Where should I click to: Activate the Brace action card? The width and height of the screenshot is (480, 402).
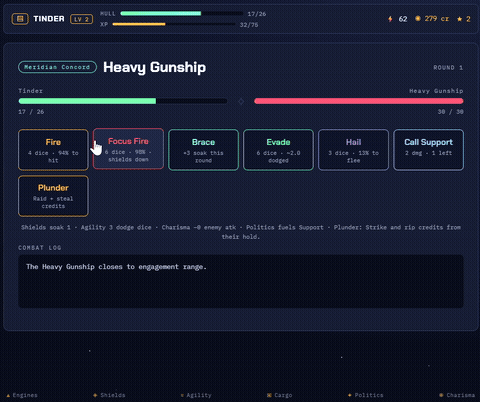[203, 150]
